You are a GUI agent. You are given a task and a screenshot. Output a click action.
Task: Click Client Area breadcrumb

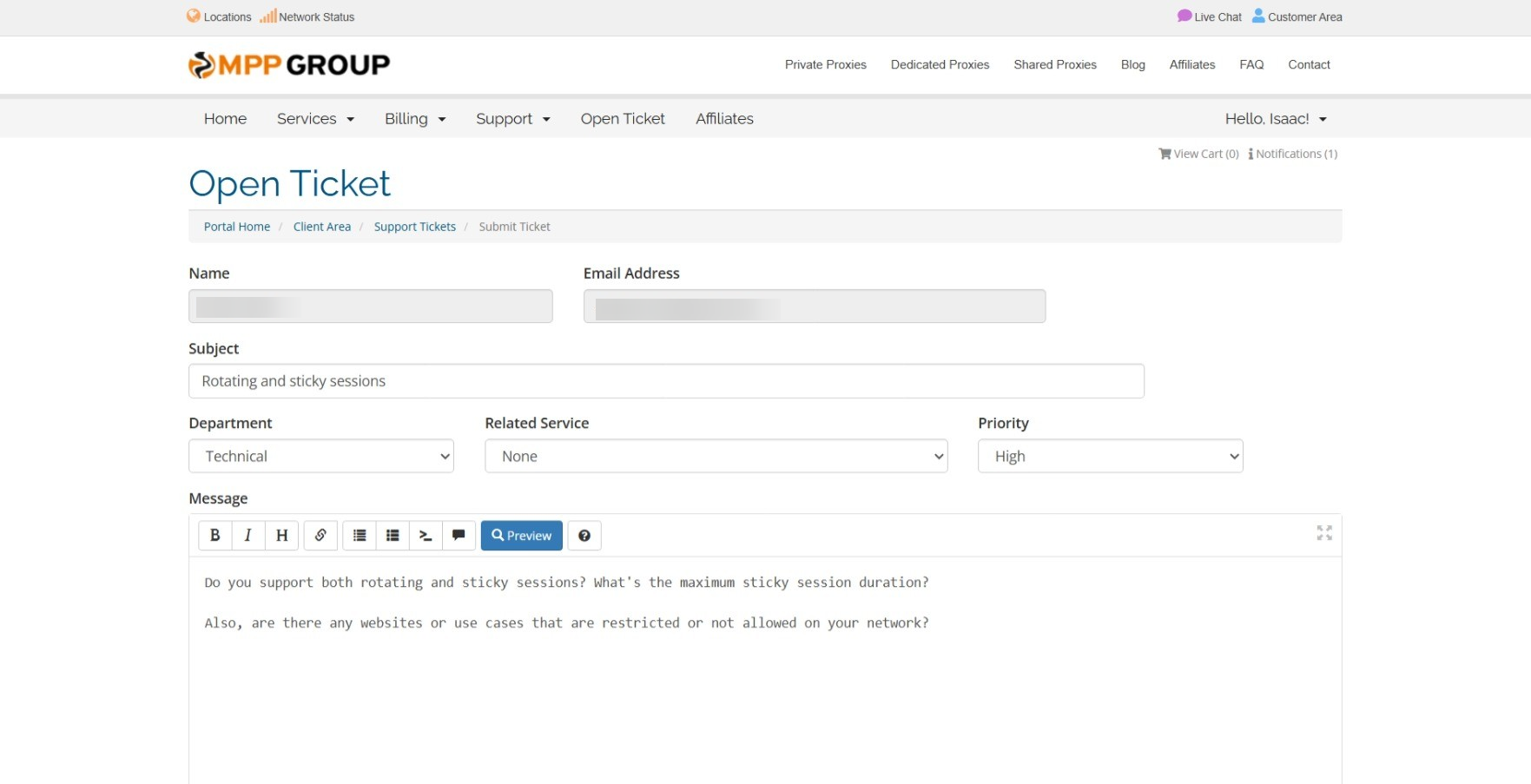click(322, 227)
